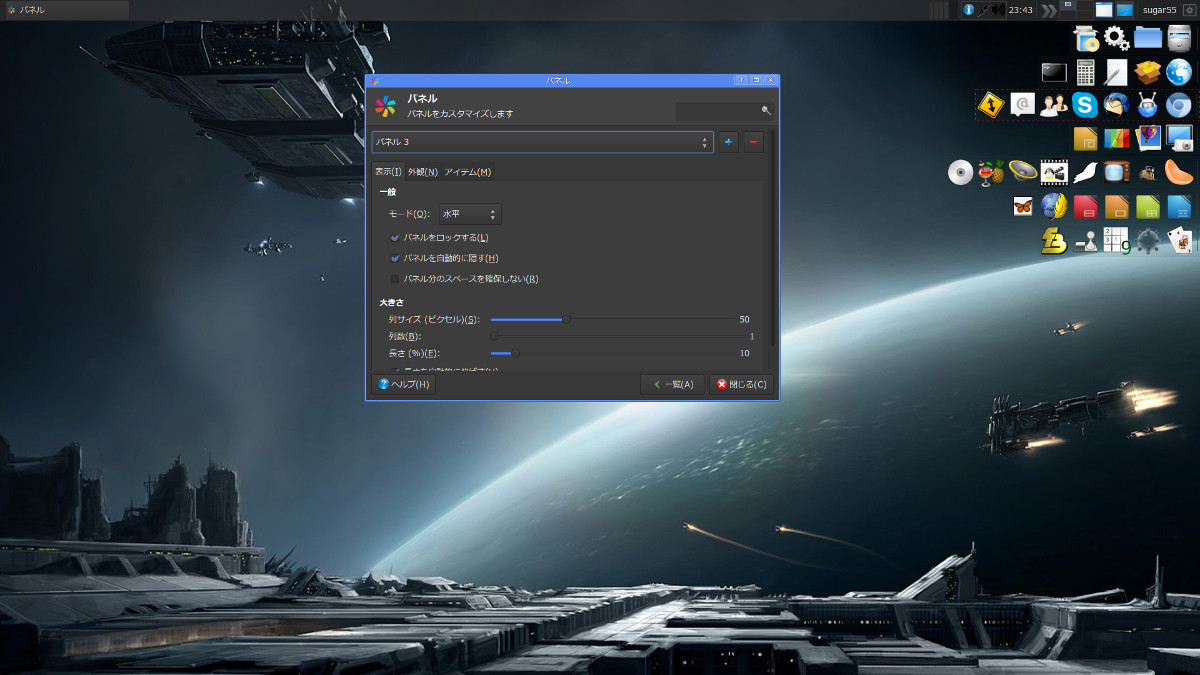Launch Clementine orange slice music player
This screenshot has height=675, width=1200.
1179,172
